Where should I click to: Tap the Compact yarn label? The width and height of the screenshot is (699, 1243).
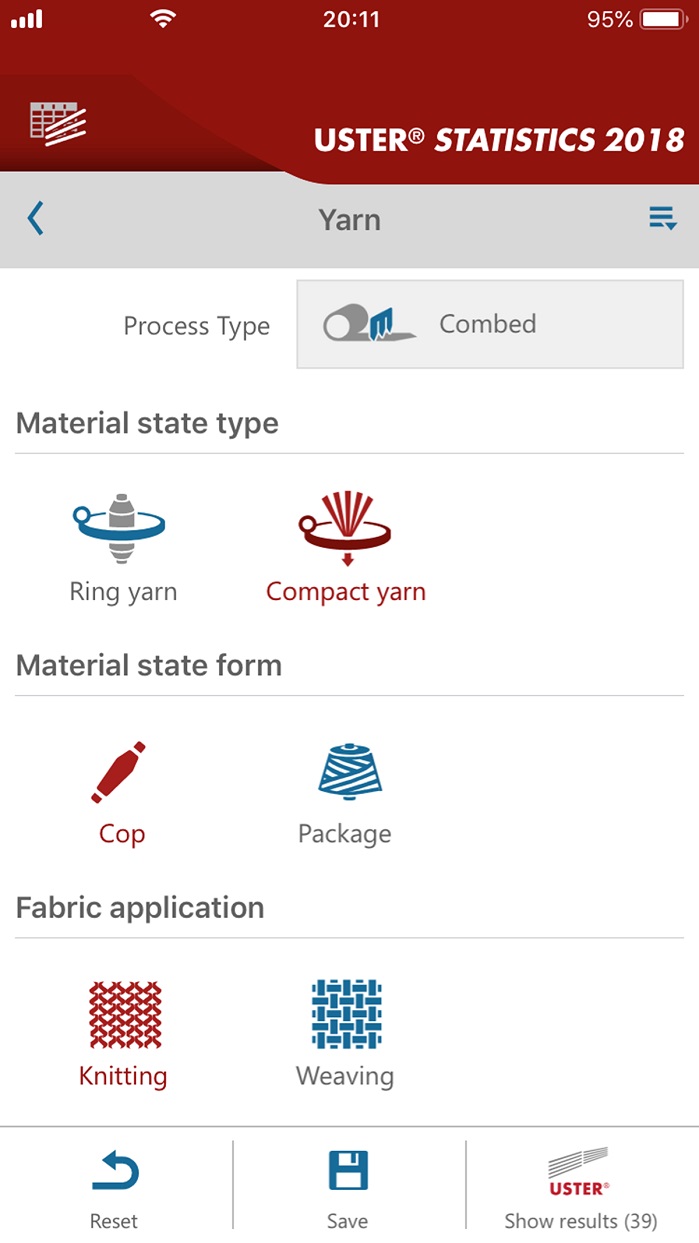point(346,592)
